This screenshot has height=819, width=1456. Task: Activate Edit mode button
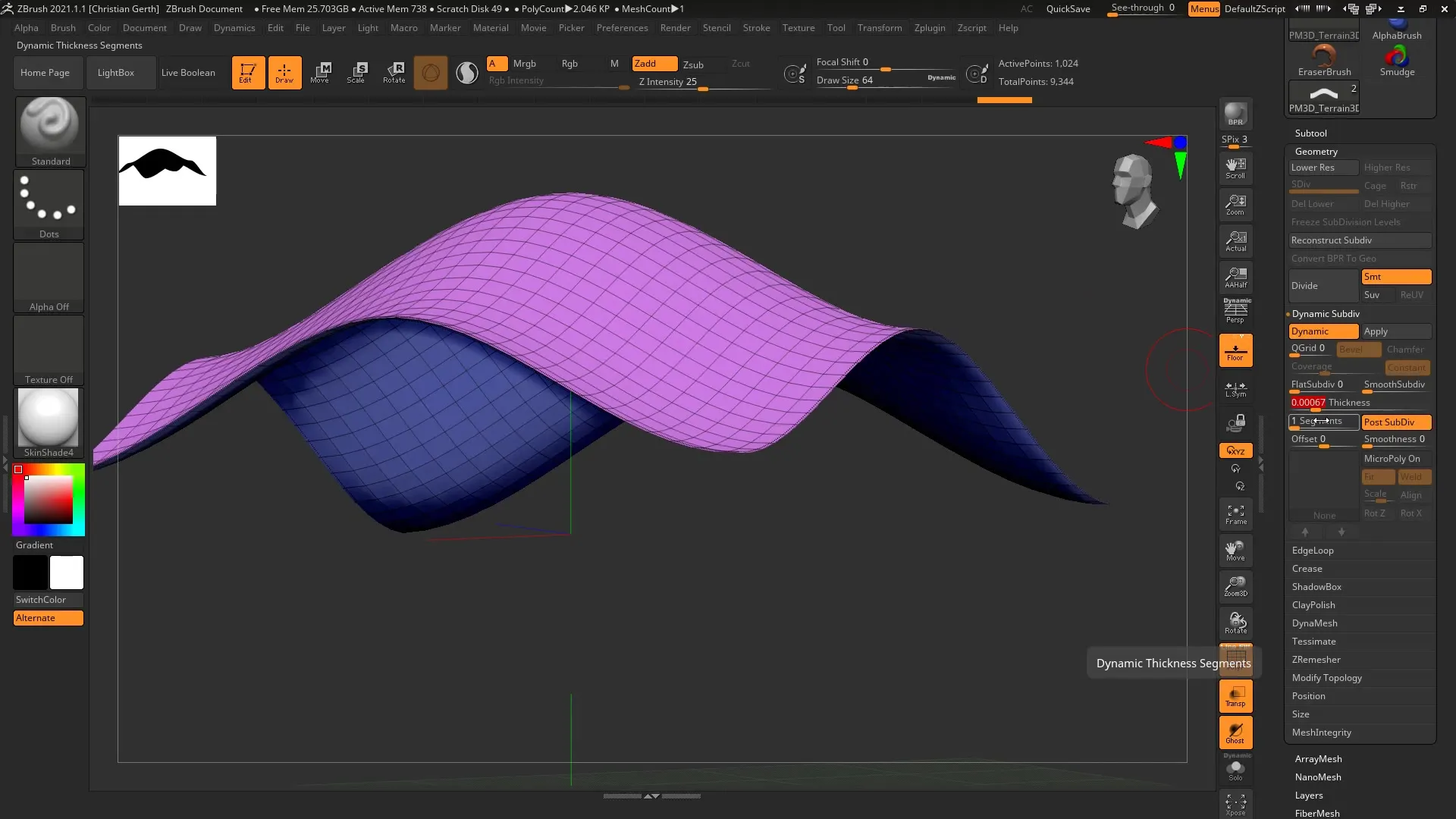[248, 73]
